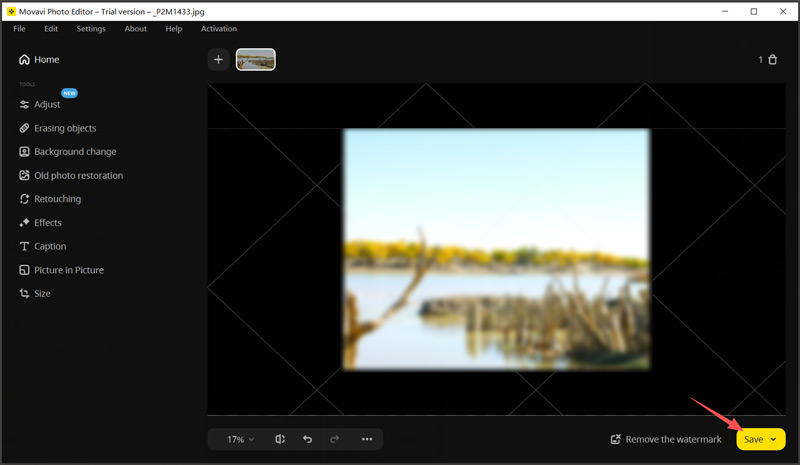Add a Caption to the photo
The height and width of the screenshot is (465, 800).
pos(43,246)
